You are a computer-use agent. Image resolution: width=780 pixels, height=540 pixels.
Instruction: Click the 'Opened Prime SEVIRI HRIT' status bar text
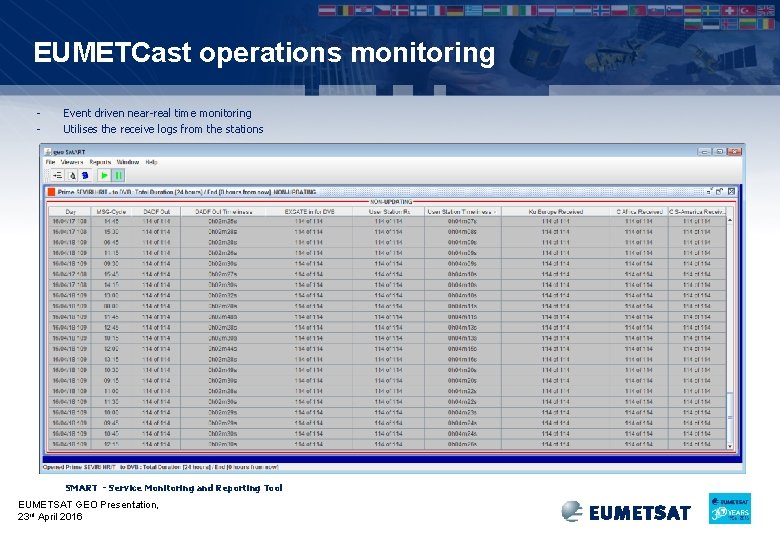point(161,467)
